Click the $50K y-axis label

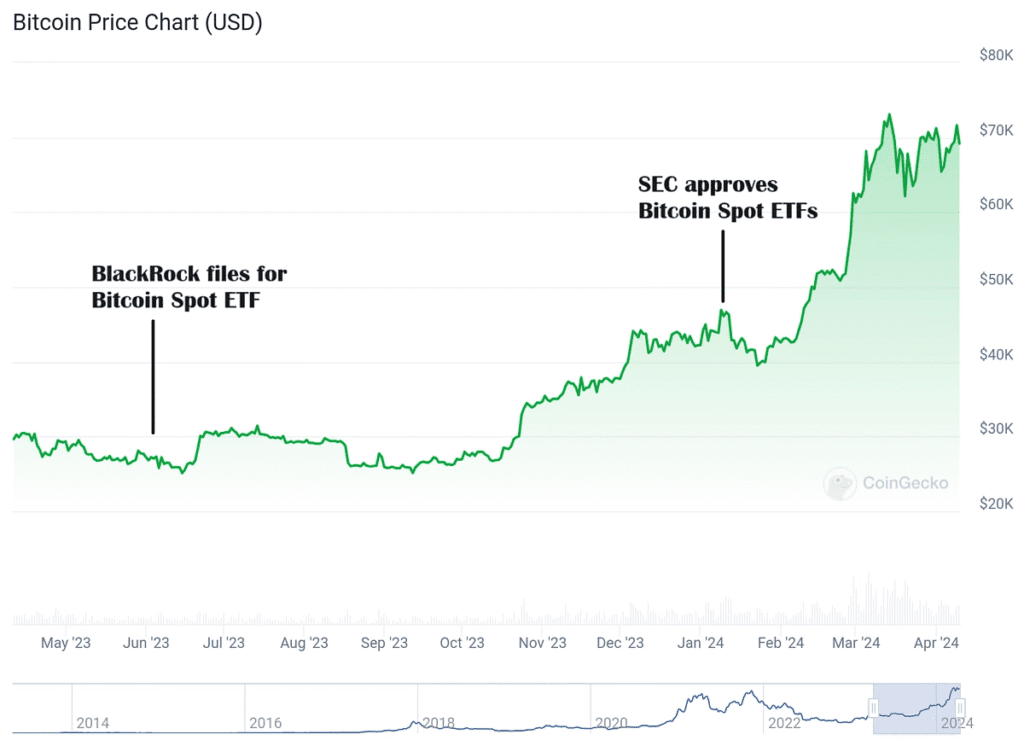tap(996, 279)
